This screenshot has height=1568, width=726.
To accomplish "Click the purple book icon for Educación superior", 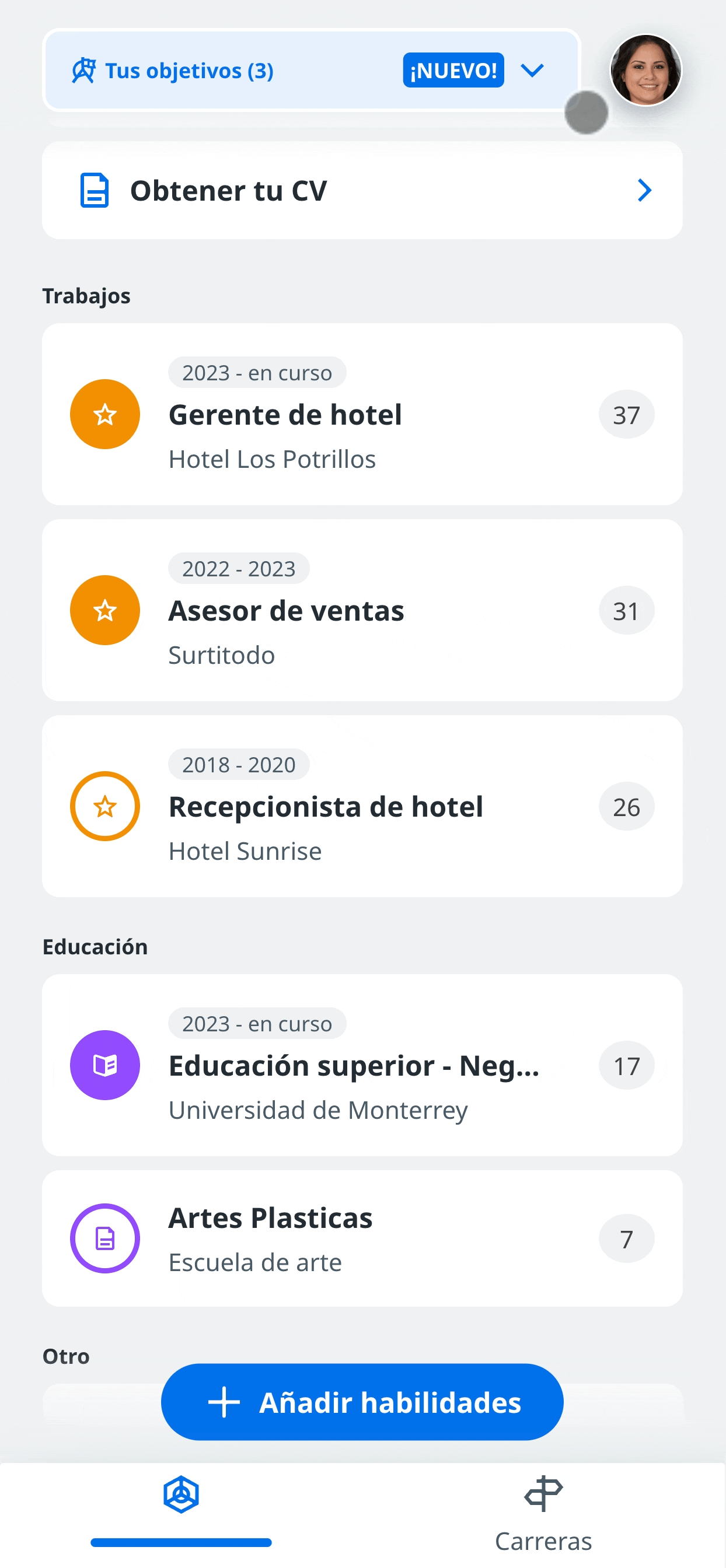I will (x=105, y=1065).
